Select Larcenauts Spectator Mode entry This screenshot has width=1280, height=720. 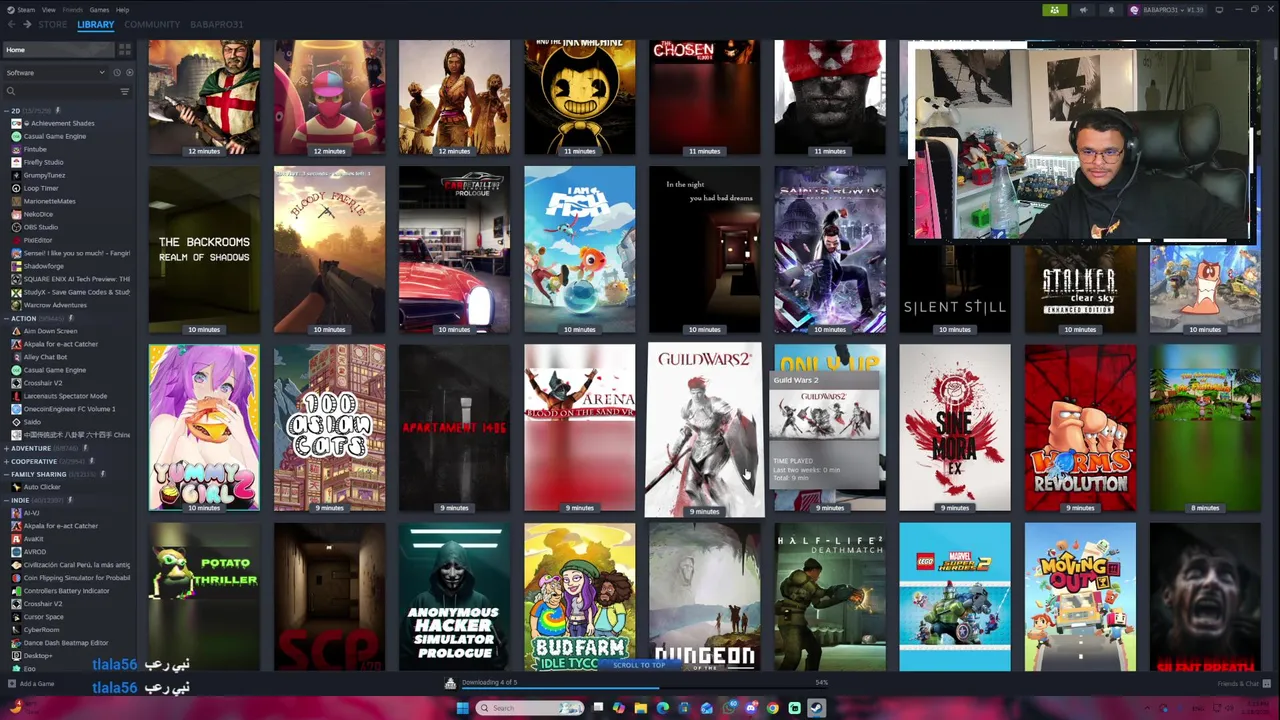[65, 396]
